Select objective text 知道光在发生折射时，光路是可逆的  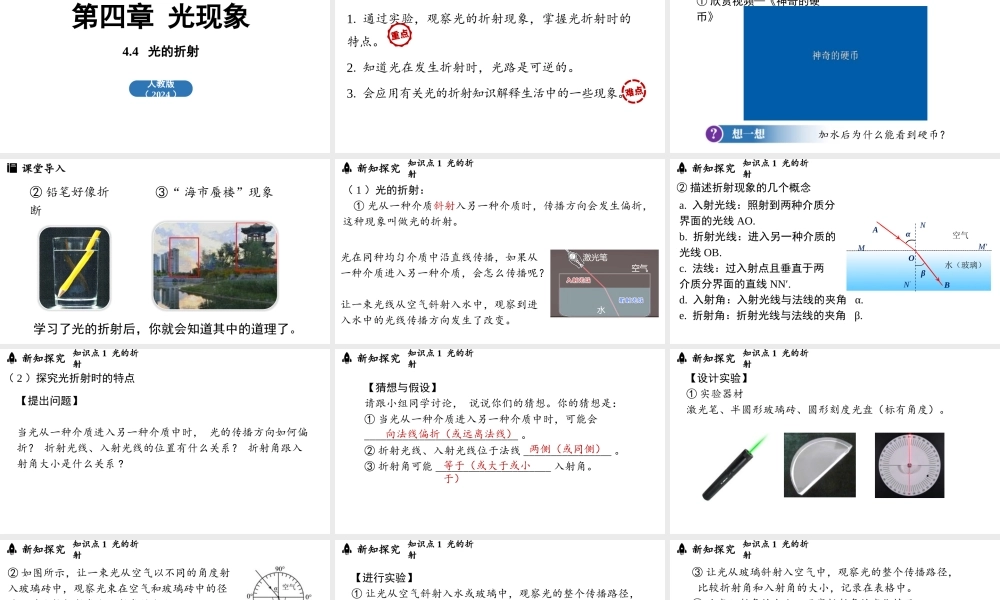(x=467, y=68)
